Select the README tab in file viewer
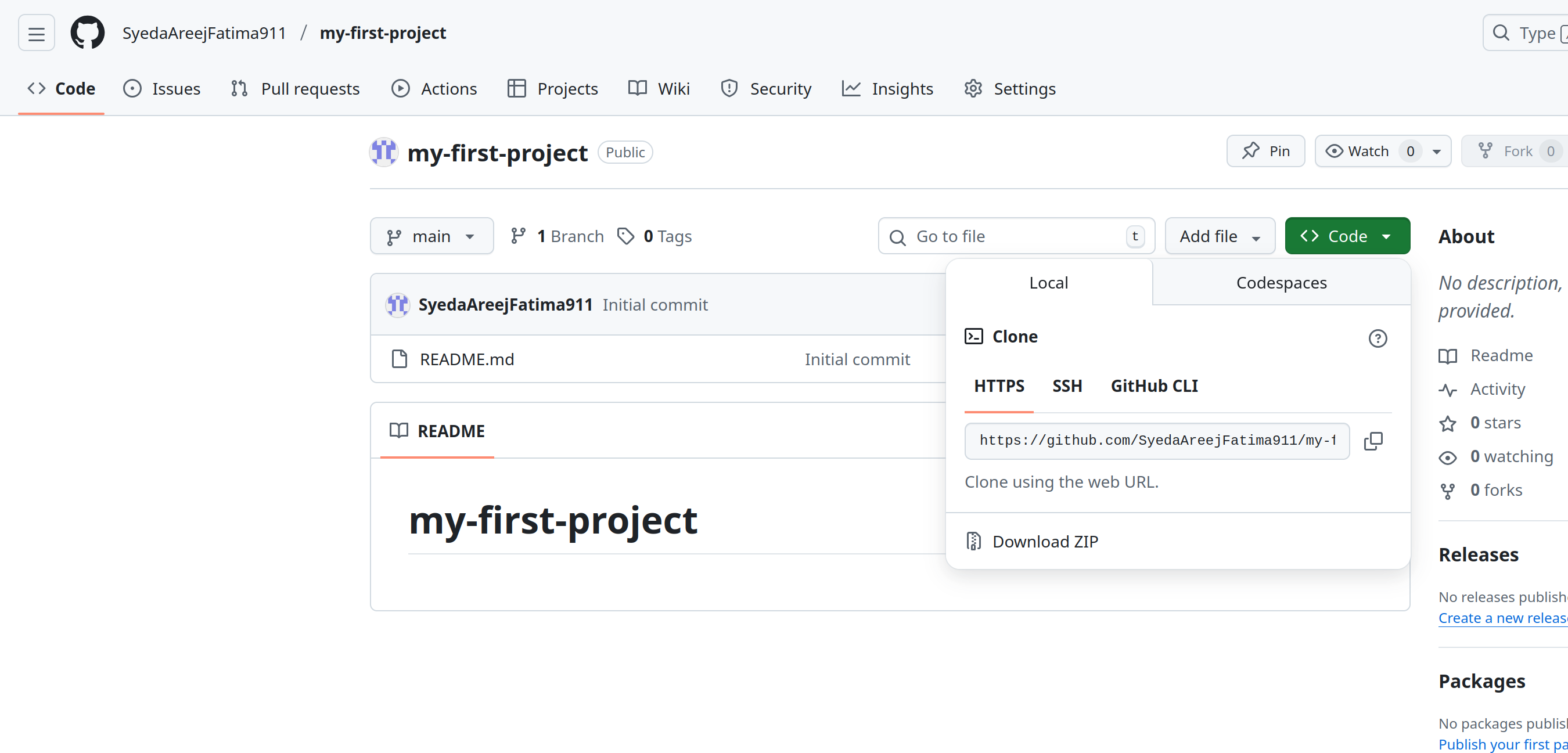The height and width of the screenshot is (753, 1568). pyautogui.click(x=437, y=431)
